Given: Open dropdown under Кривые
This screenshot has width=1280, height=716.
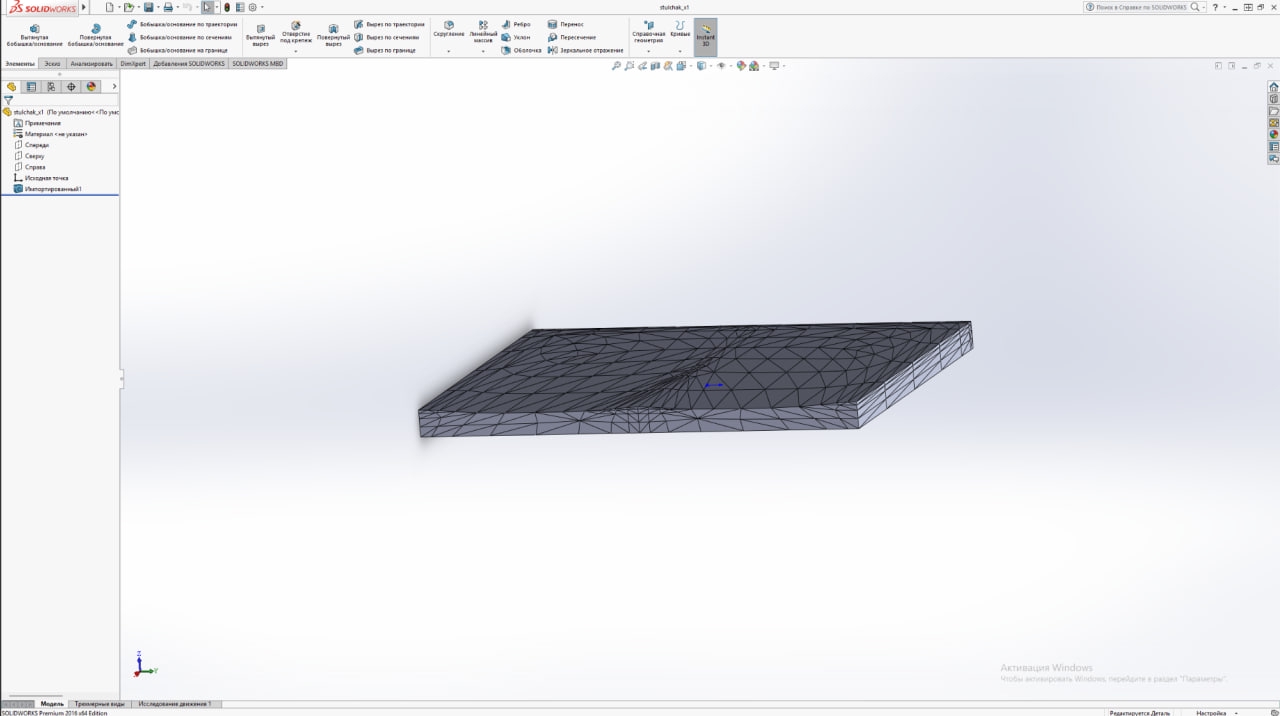Looking at the screenshot, I should [x=680, y=51].
